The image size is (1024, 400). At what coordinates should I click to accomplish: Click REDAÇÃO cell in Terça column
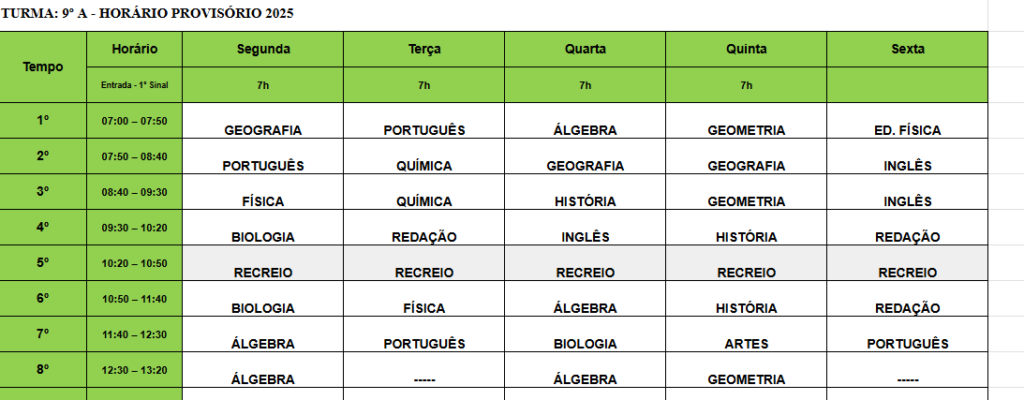424,227
